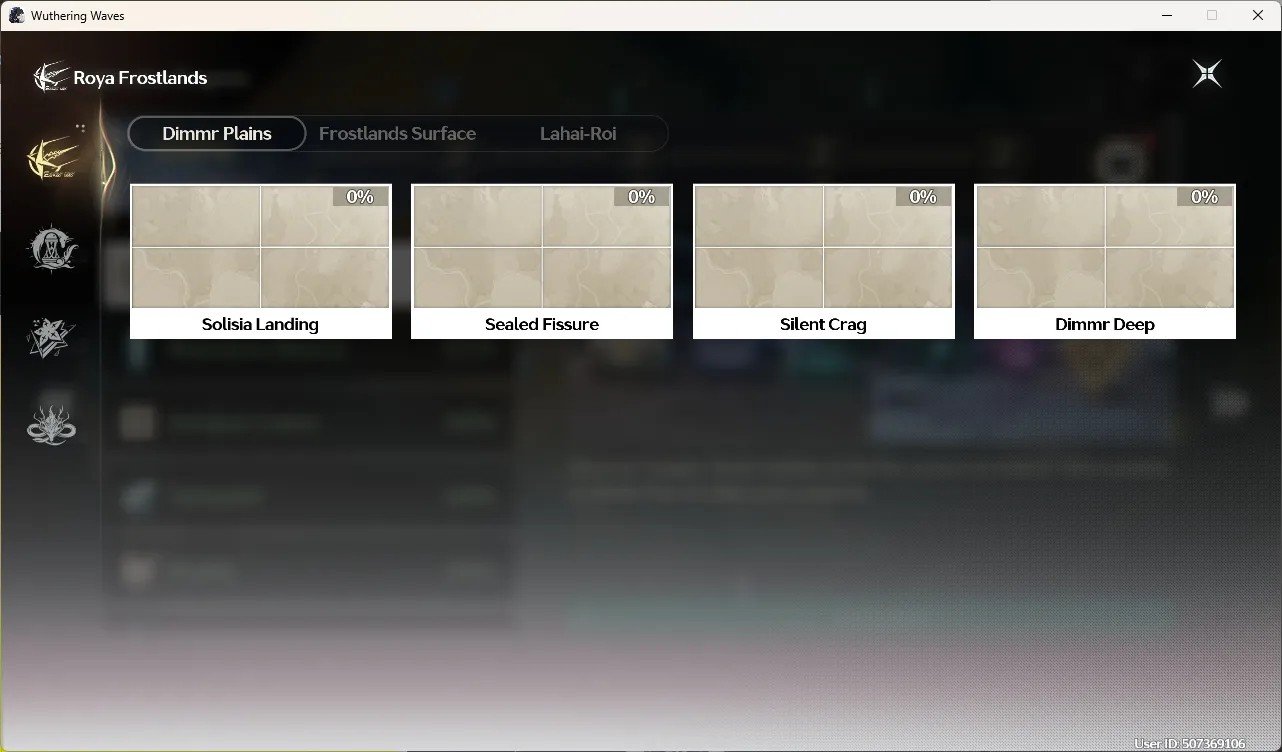Switch to the Dimmr Plains tab
Viewport: 1282px width, 752px height.
[217, 133]
